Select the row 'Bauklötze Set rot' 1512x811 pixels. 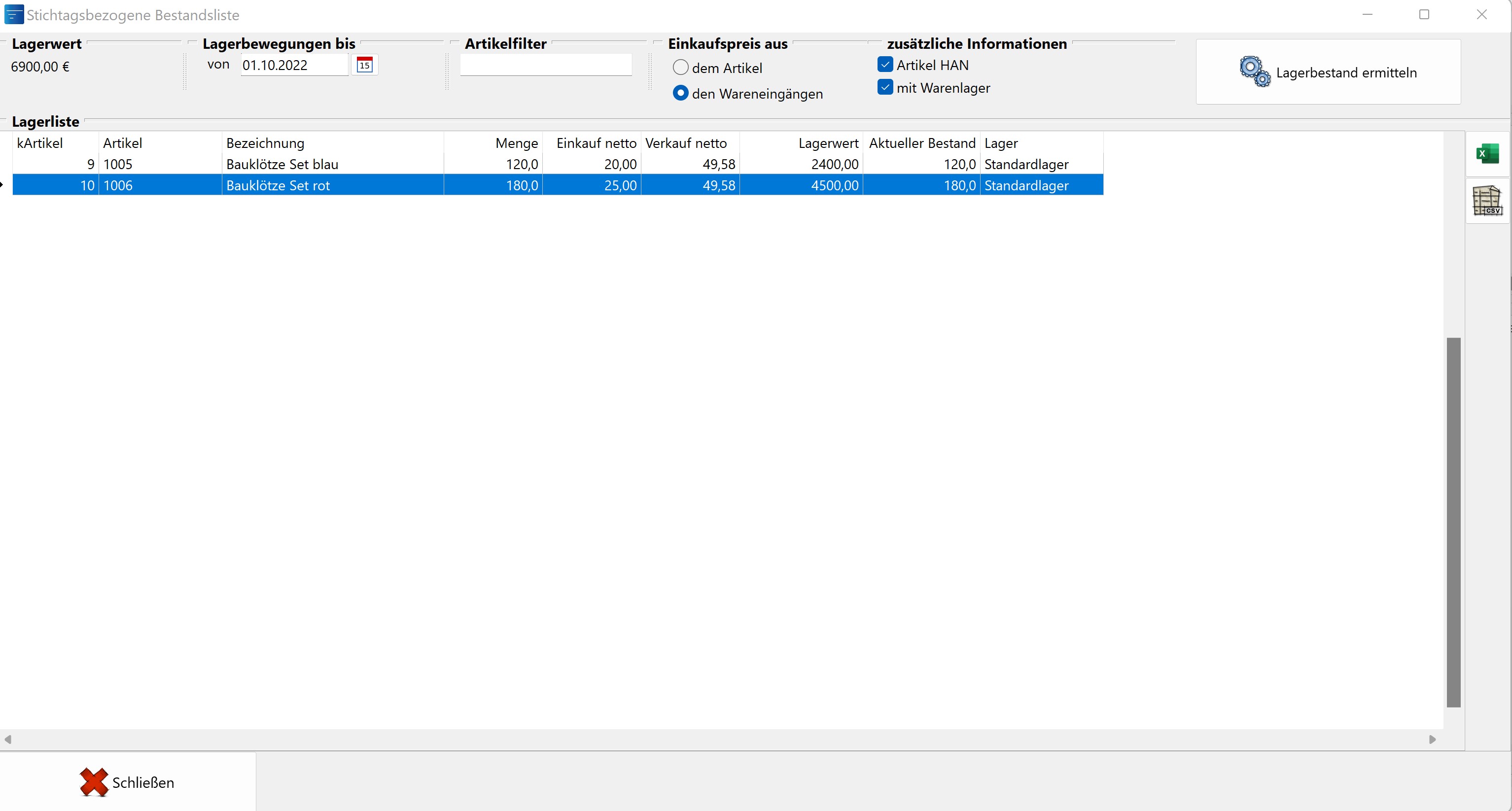coord(558,185)
